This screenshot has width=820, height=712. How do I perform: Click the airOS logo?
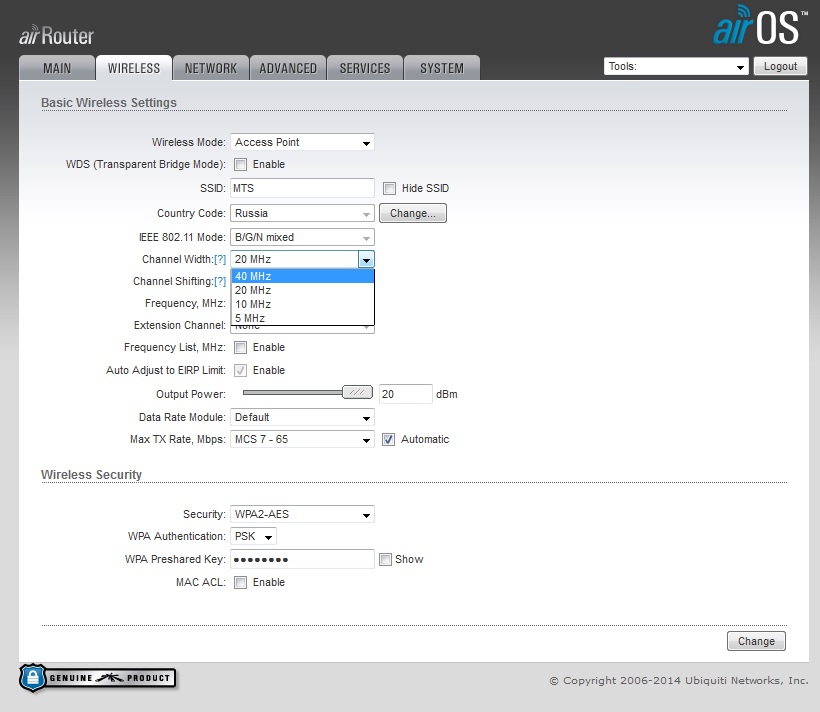pyautogui.click(x=758, y=27)
